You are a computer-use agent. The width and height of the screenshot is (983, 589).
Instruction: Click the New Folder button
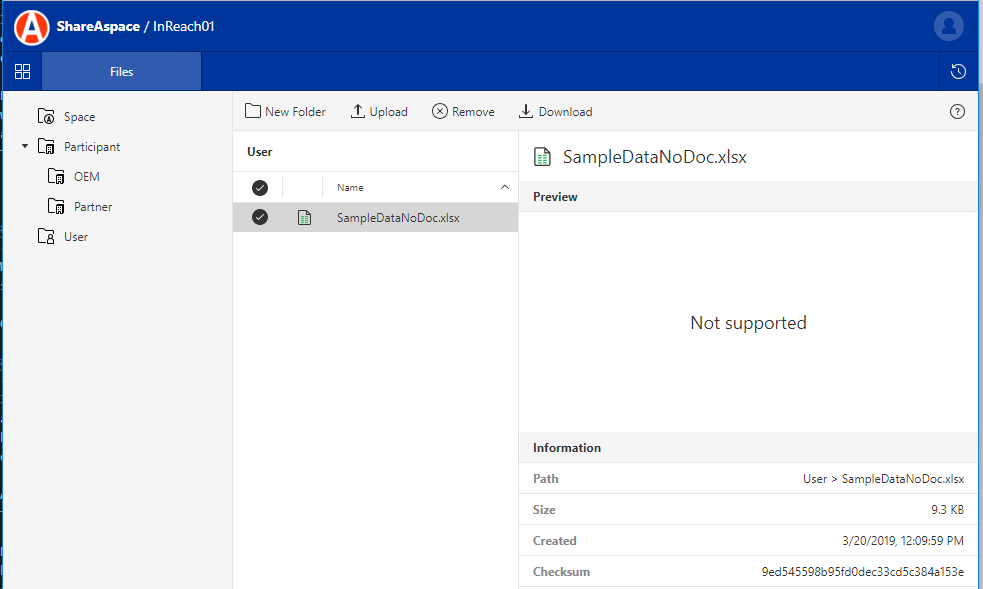tap(285, 112)
